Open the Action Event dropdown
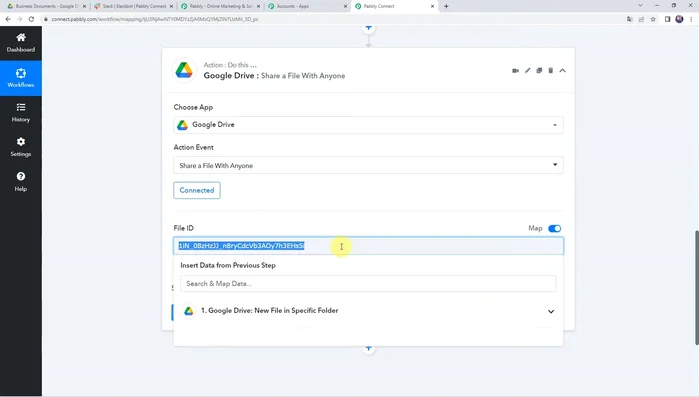 [368, 165]
